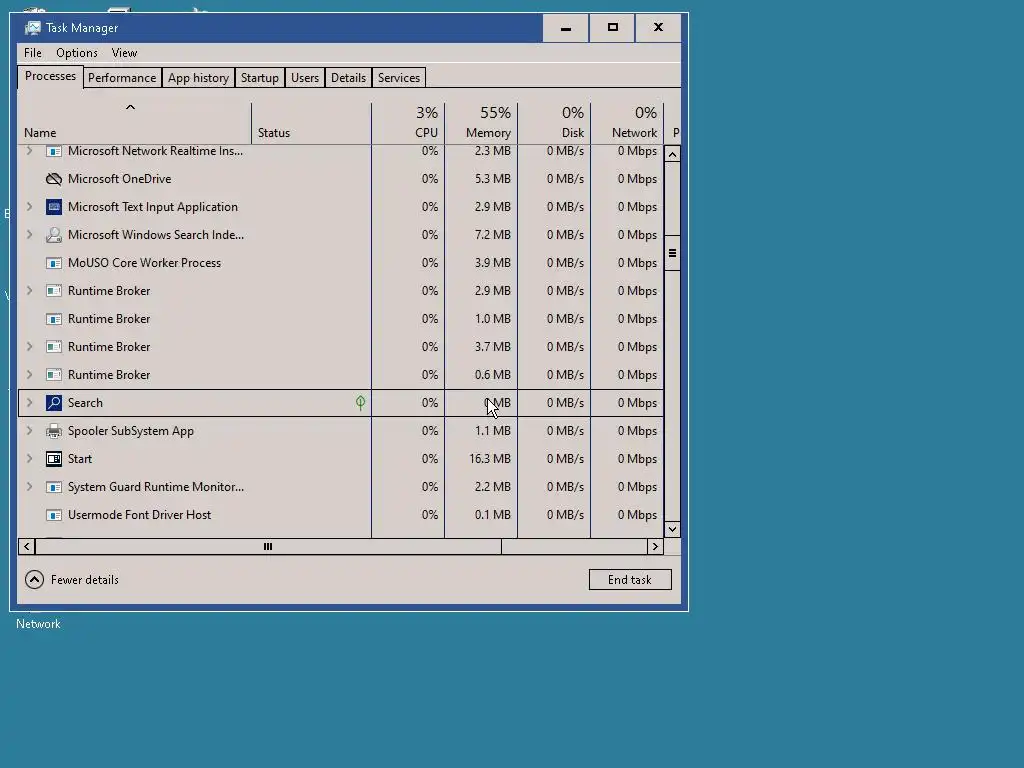Image resolution: width=1024 pixels, height=768 pixels.
Task: Expand the Runtime Broker using 3.7 MB
Action: click(x=29, y=347)
